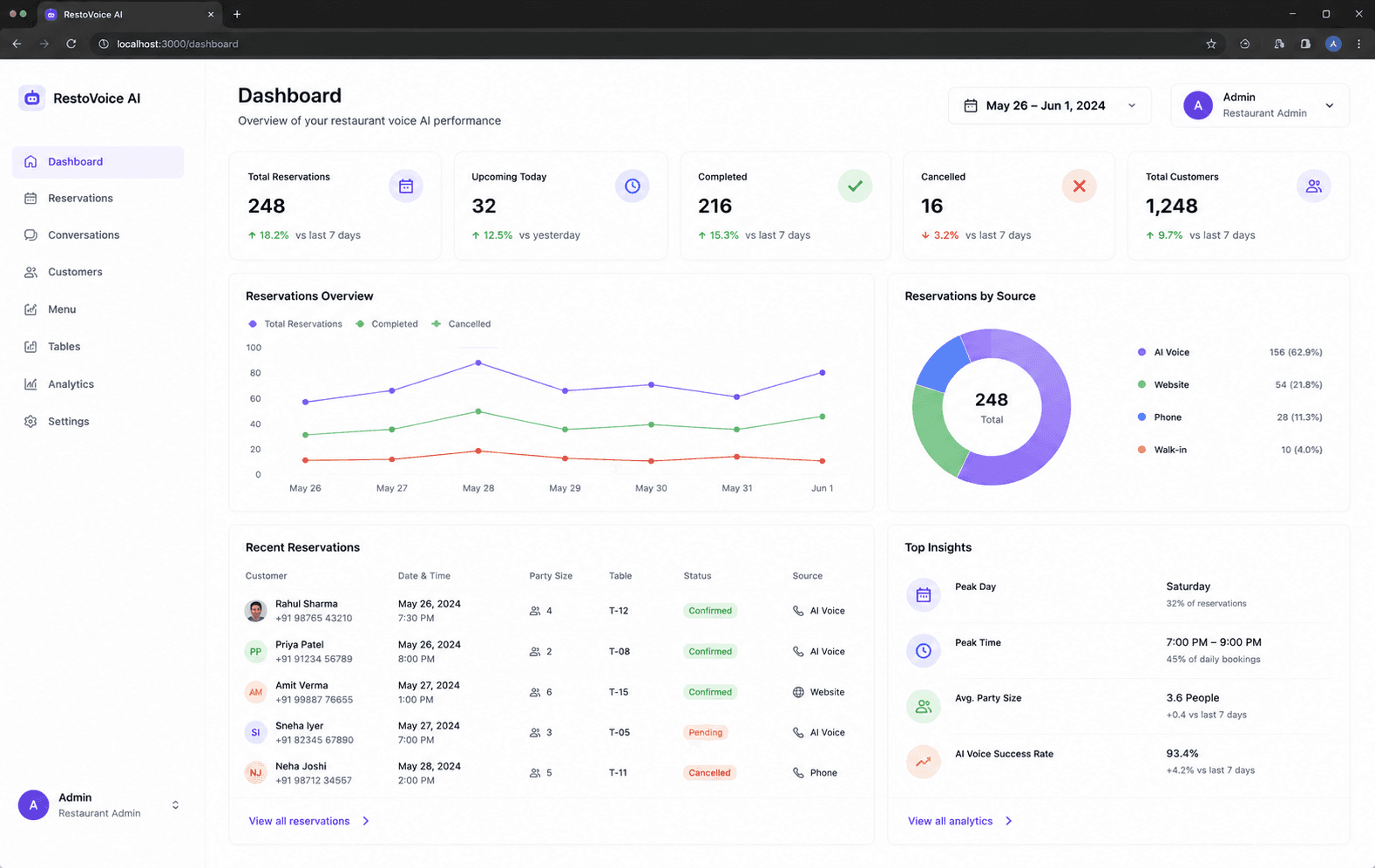
Task: Click the View all analytics link
Action: [960, 821]
